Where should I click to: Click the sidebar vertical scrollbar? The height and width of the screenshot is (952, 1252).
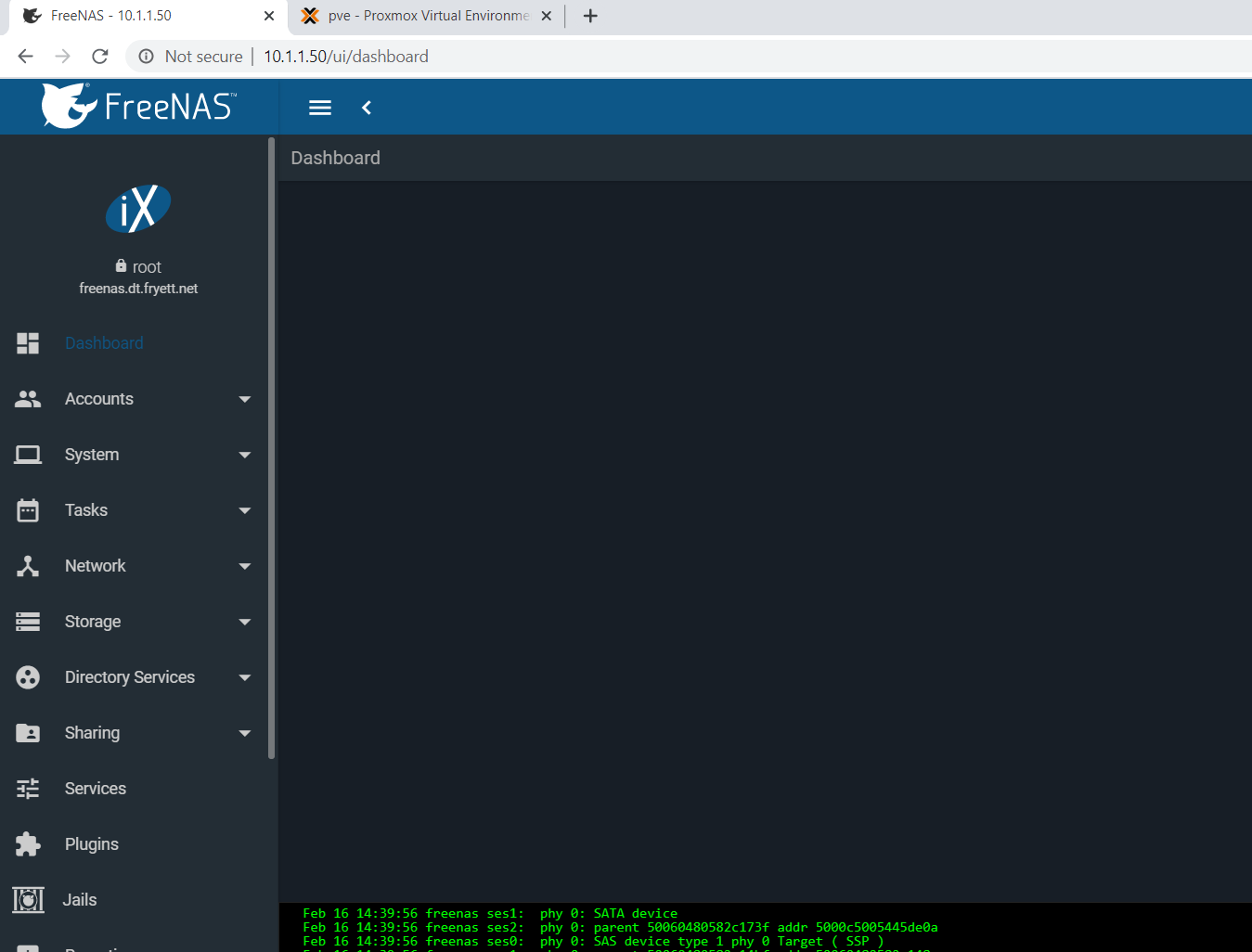(x=272, y=448)
